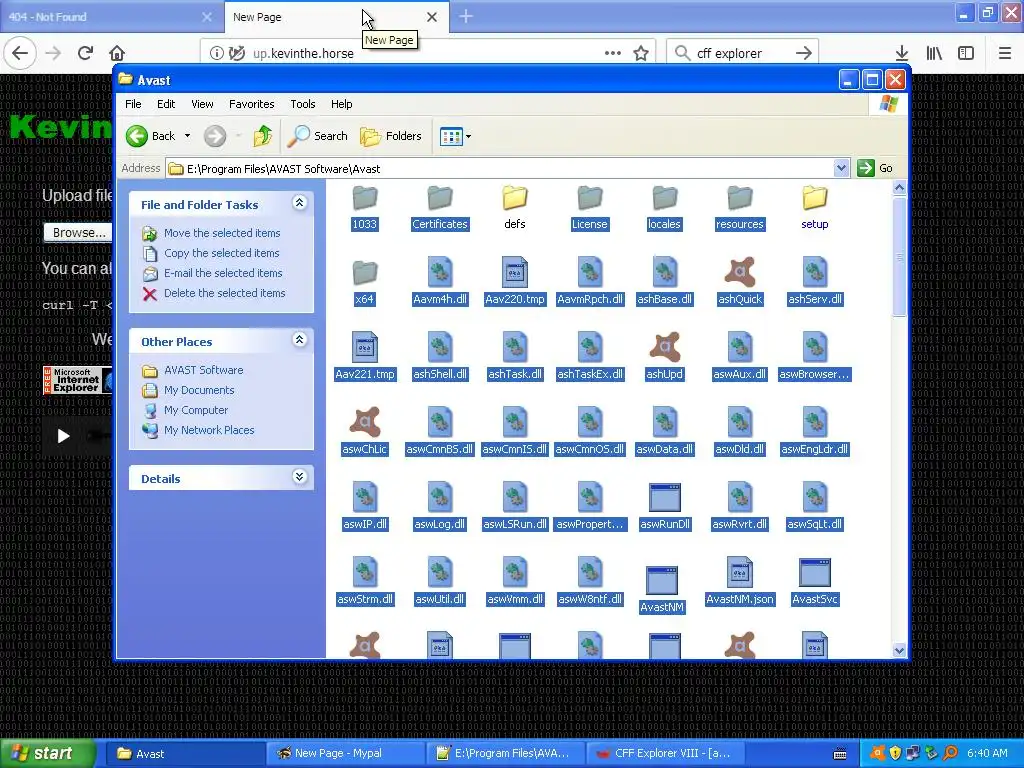Select the setup folder icon

click(x=814, y=197)
